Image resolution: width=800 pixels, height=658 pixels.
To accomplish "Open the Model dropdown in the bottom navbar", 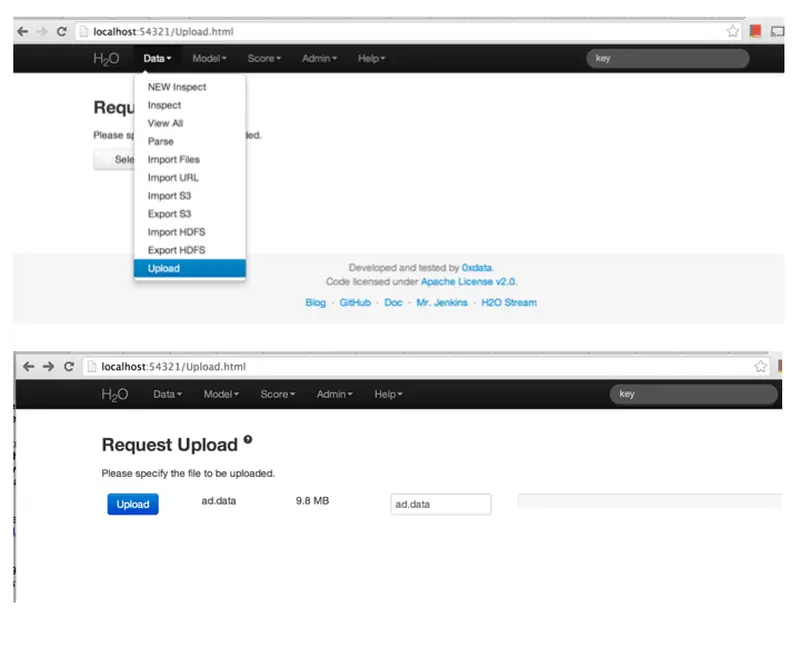I will coord(221,394).
